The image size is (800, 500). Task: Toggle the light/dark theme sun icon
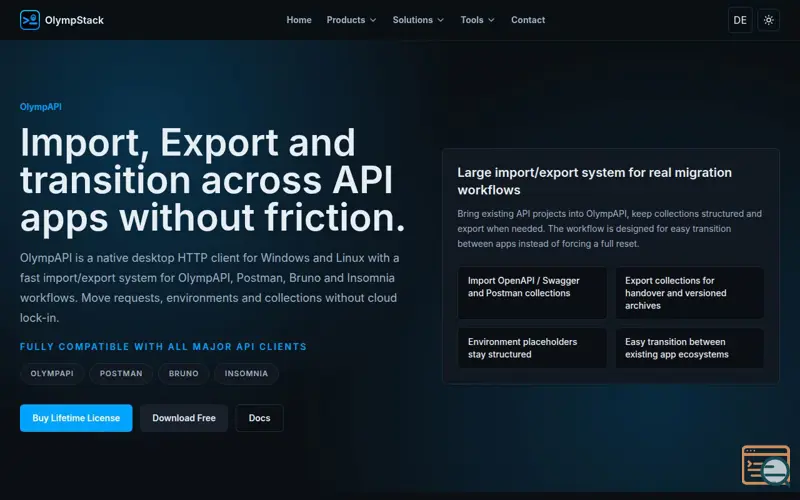tap(768, 20)
